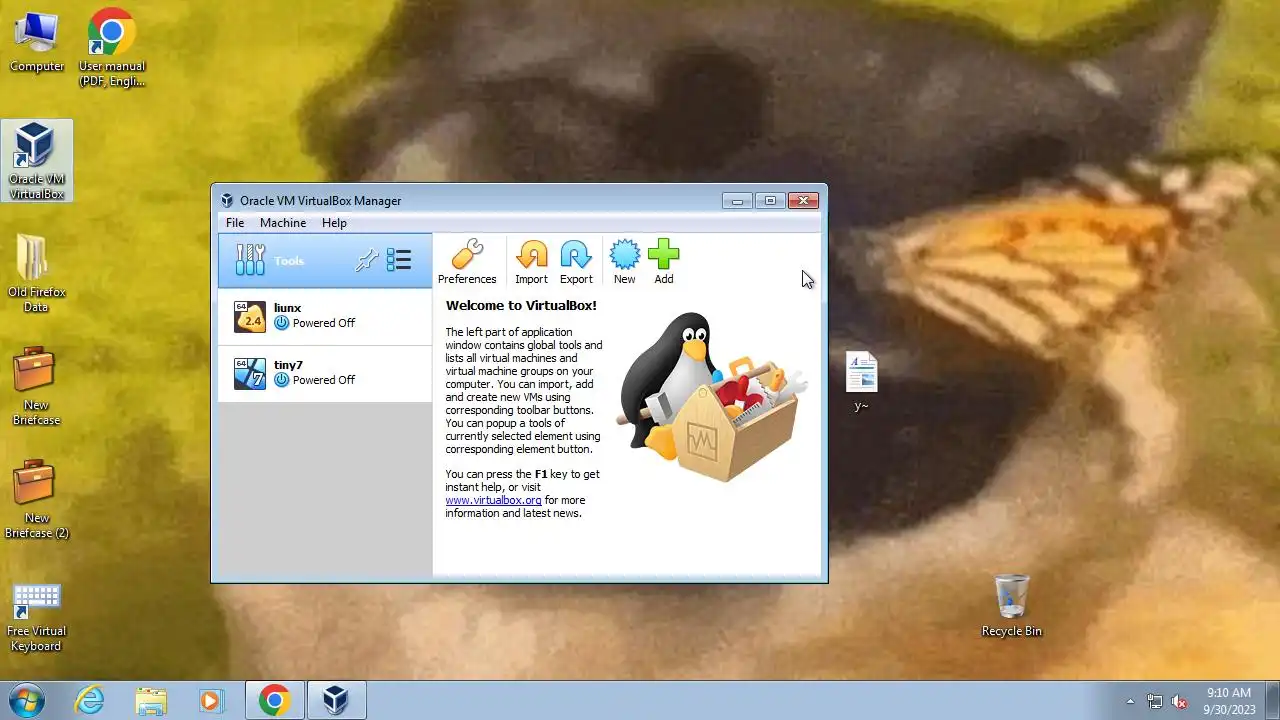This screenshot has height=720, width=1280.
Task: Open the Preferences tool in VirtualBox
Action: [x=467, y=262]
